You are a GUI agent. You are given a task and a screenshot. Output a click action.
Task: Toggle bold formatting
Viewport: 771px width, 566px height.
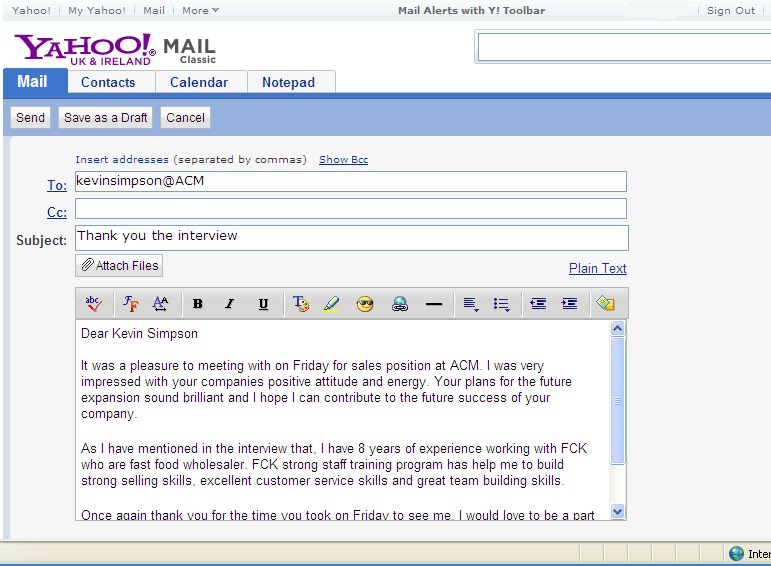pyautogui.click(x=198, y=304)
